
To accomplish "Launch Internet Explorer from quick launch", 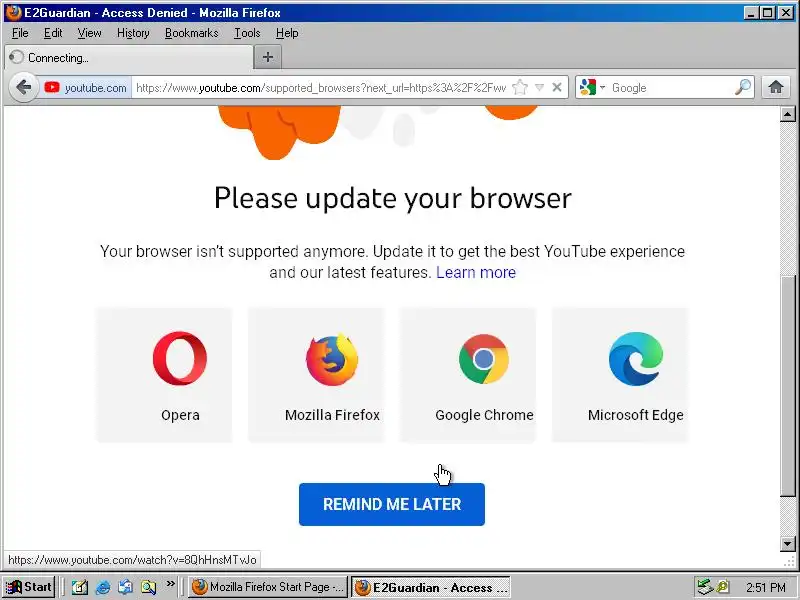I will (x=103, y=587).
